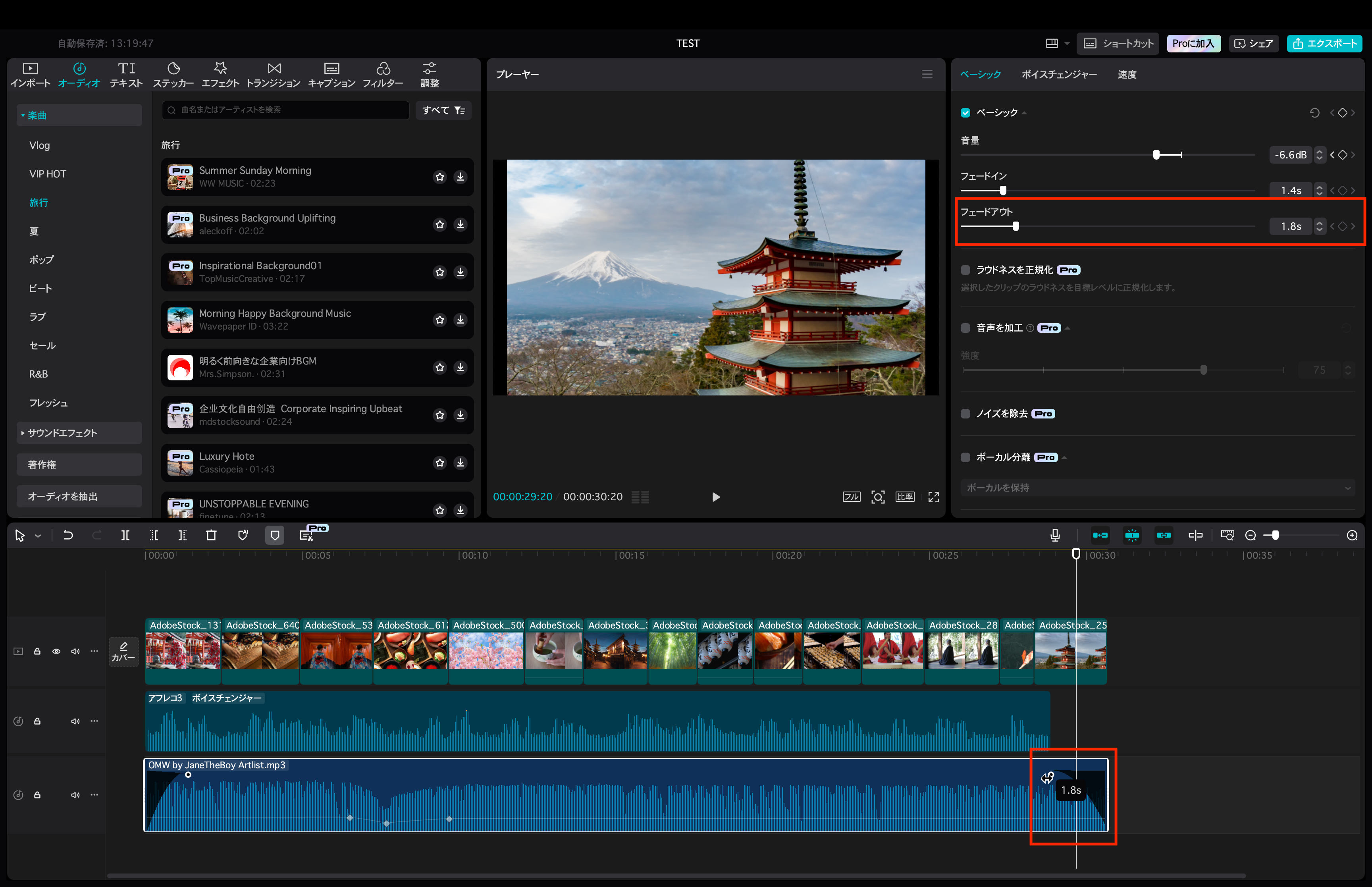The width and height of the screenshot is (1372, 887).
Task: Open the layout dropdown in top bar
Action: [x=1057, y=43]
